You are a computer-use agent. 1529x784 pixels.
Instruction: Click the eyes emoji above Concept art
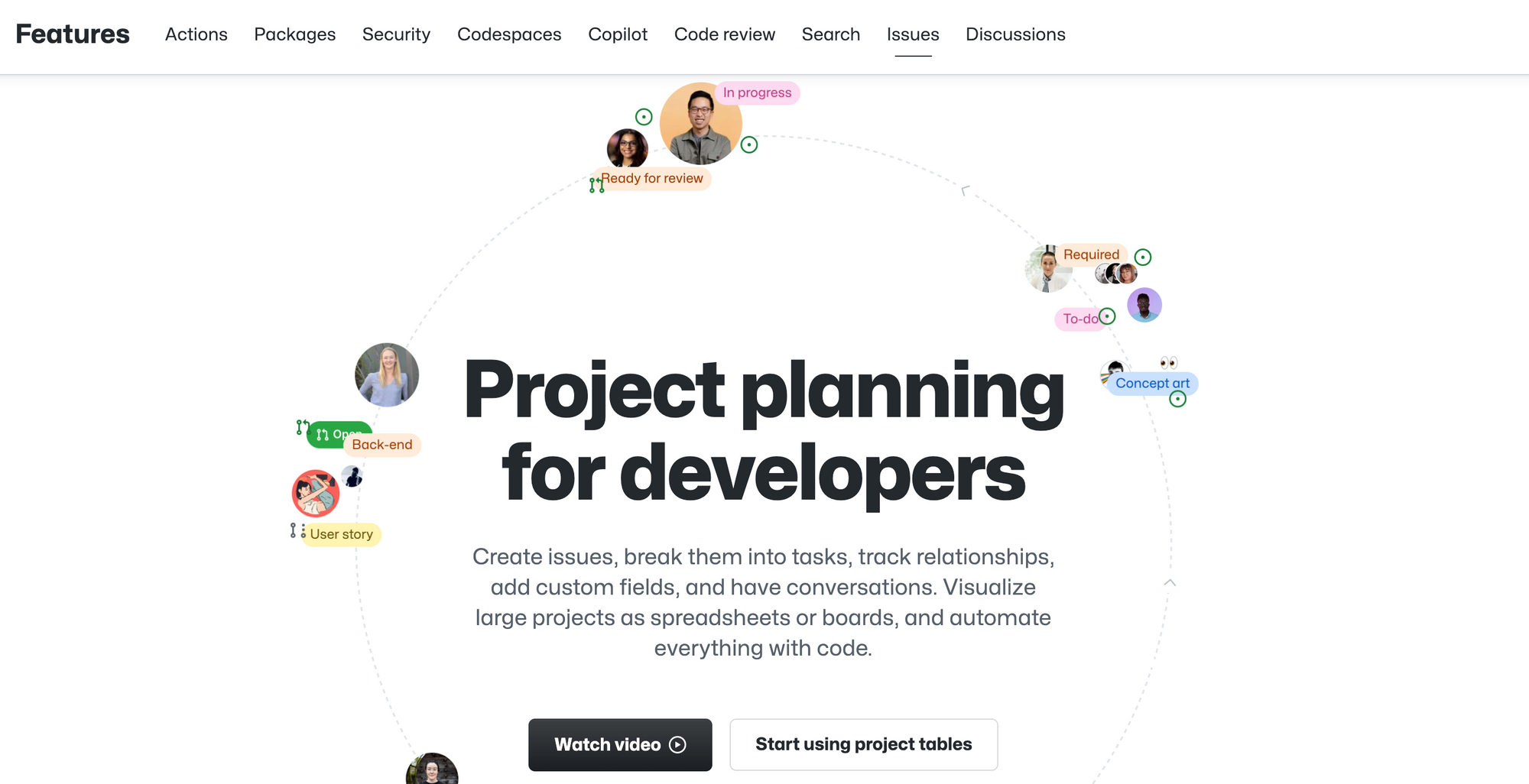tap(1168, 362)
